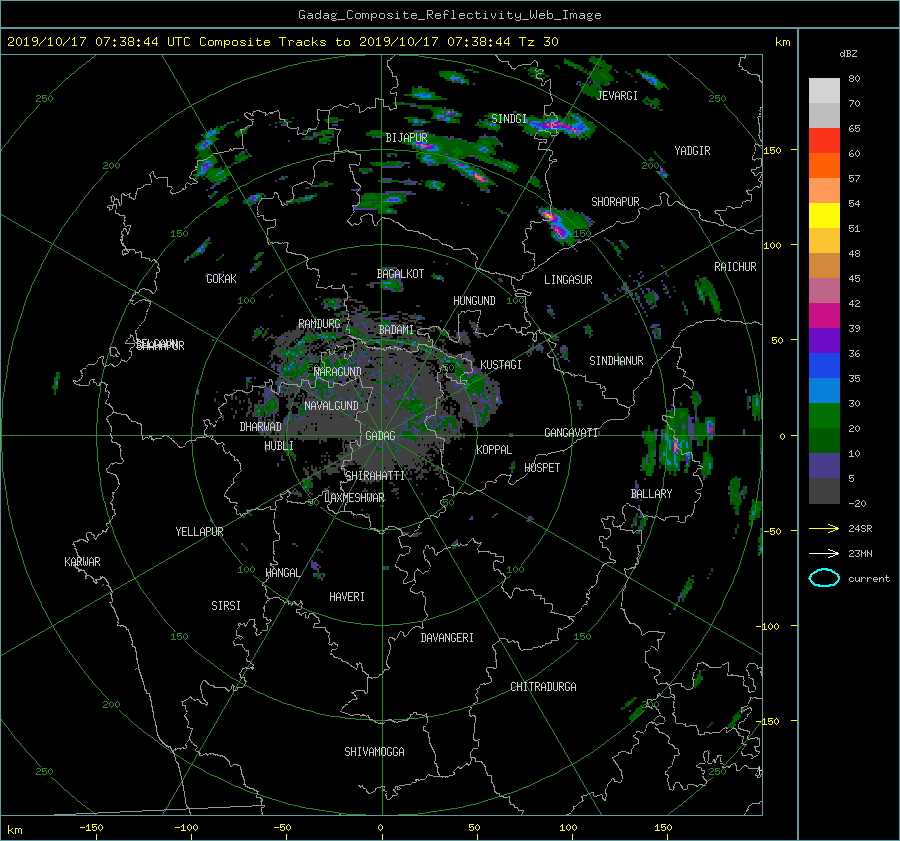Click the BADAMI city label
Screen dimensions: 900x841
tap(396, 330)
